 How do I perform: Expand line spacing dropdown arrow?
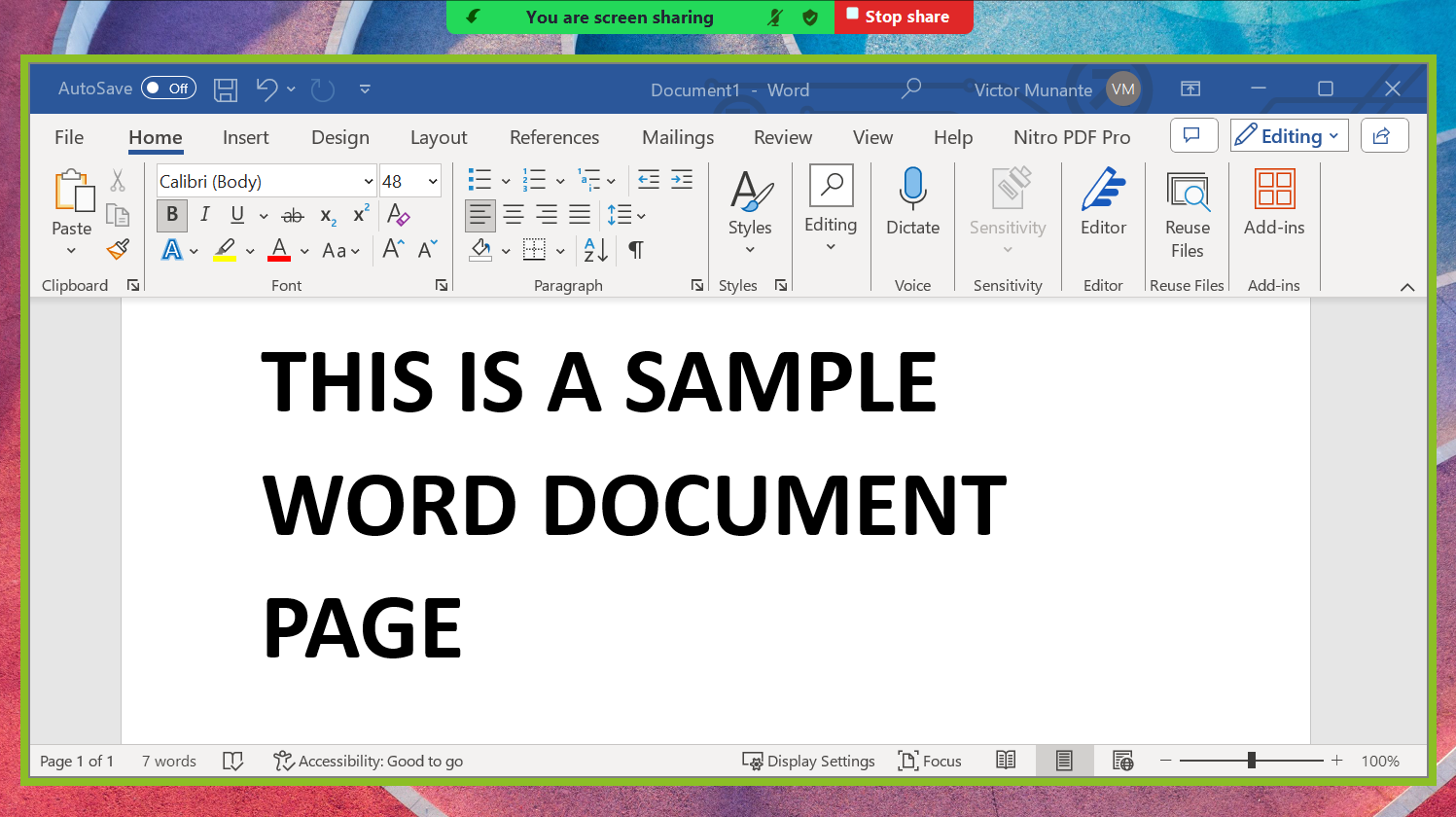coord(641,216)
